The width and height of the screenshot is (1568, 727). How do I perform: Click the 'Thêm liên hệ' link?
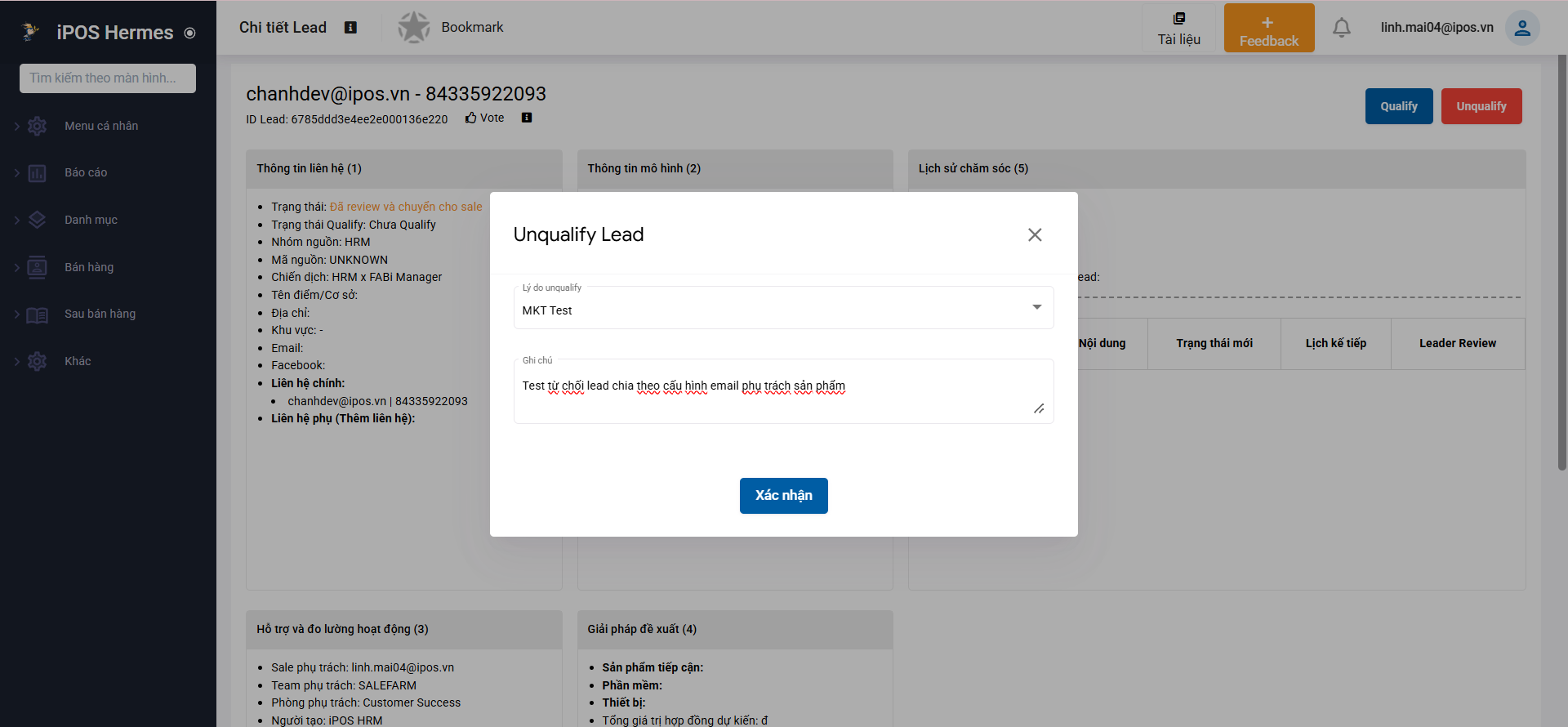[374, 419]
